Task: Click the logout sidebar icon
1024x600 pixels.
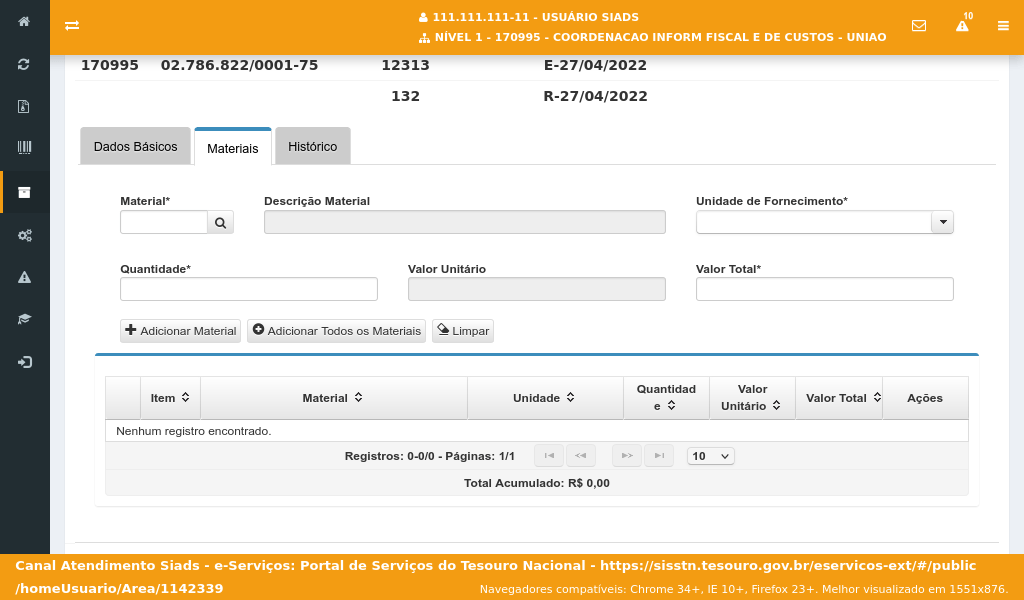Action: [24, 362]
